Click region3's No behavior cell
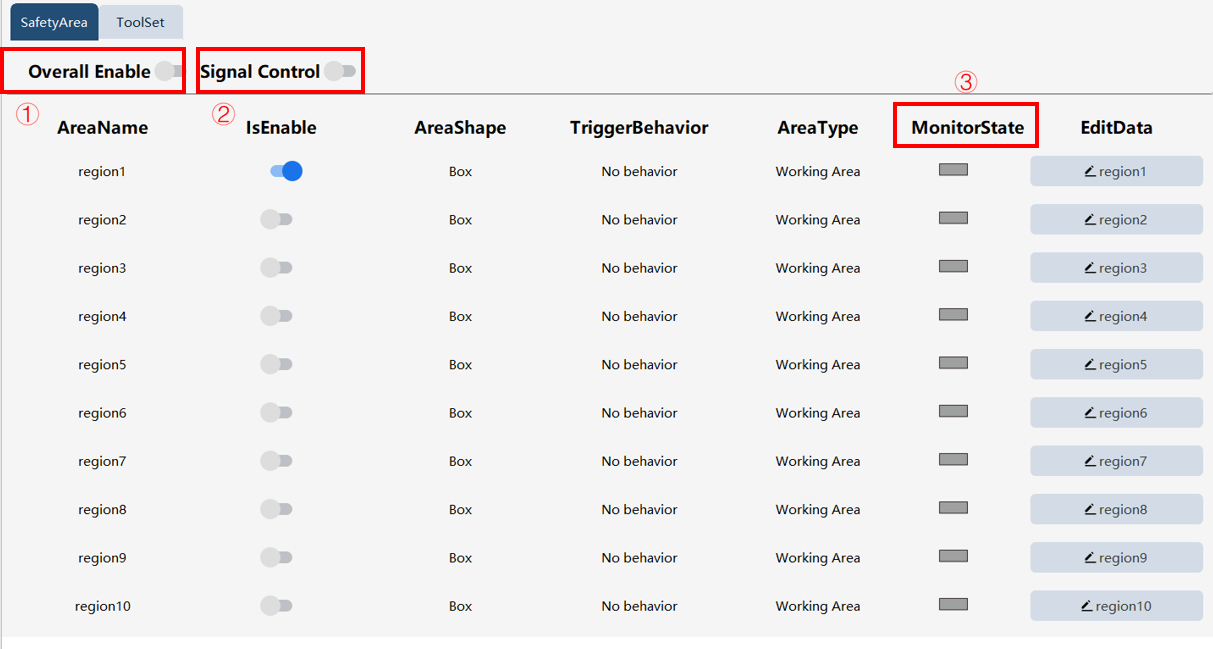1213x649 pixels. [639, 267]
